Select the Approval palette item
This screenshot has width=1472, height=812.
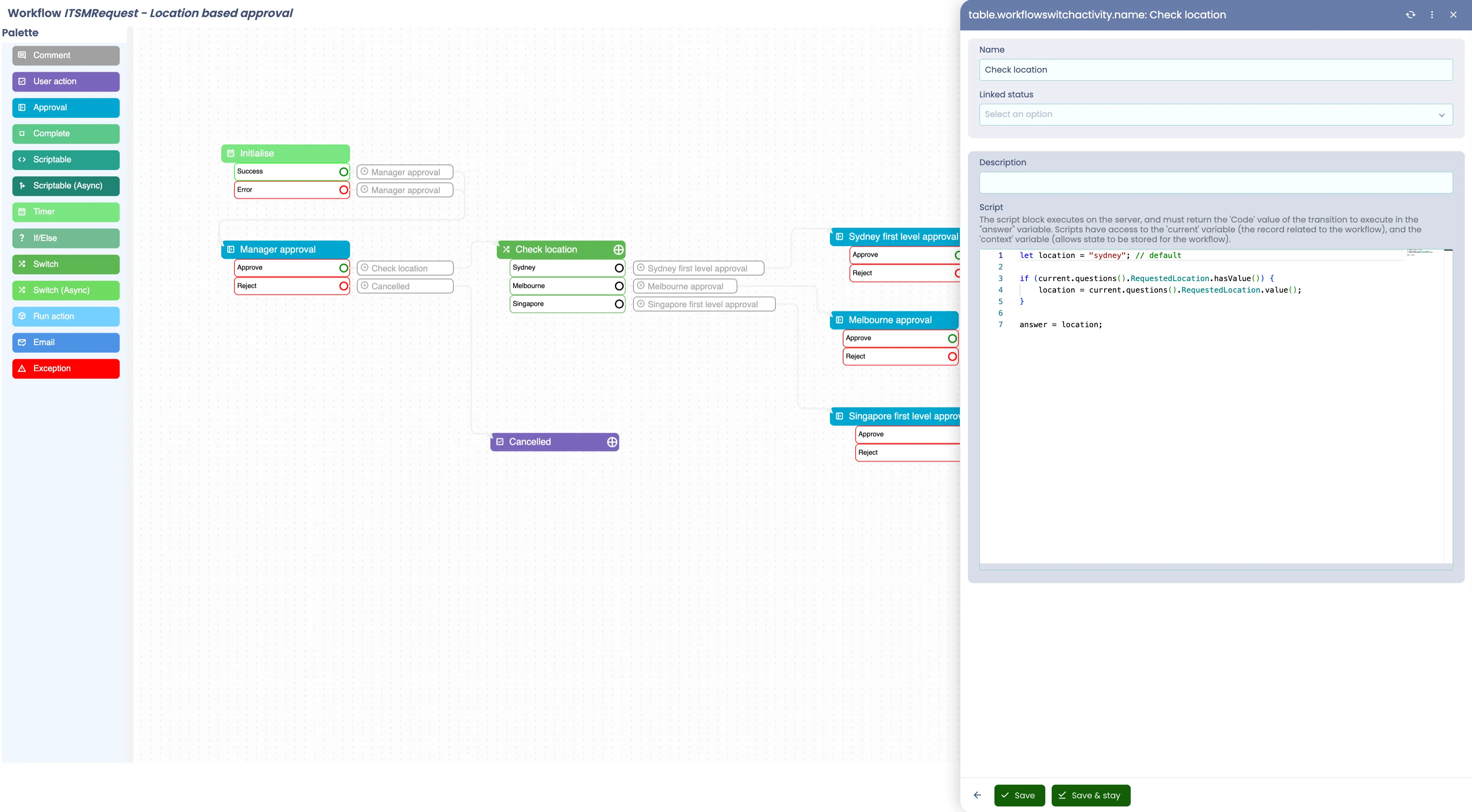[x=66, y=108]
